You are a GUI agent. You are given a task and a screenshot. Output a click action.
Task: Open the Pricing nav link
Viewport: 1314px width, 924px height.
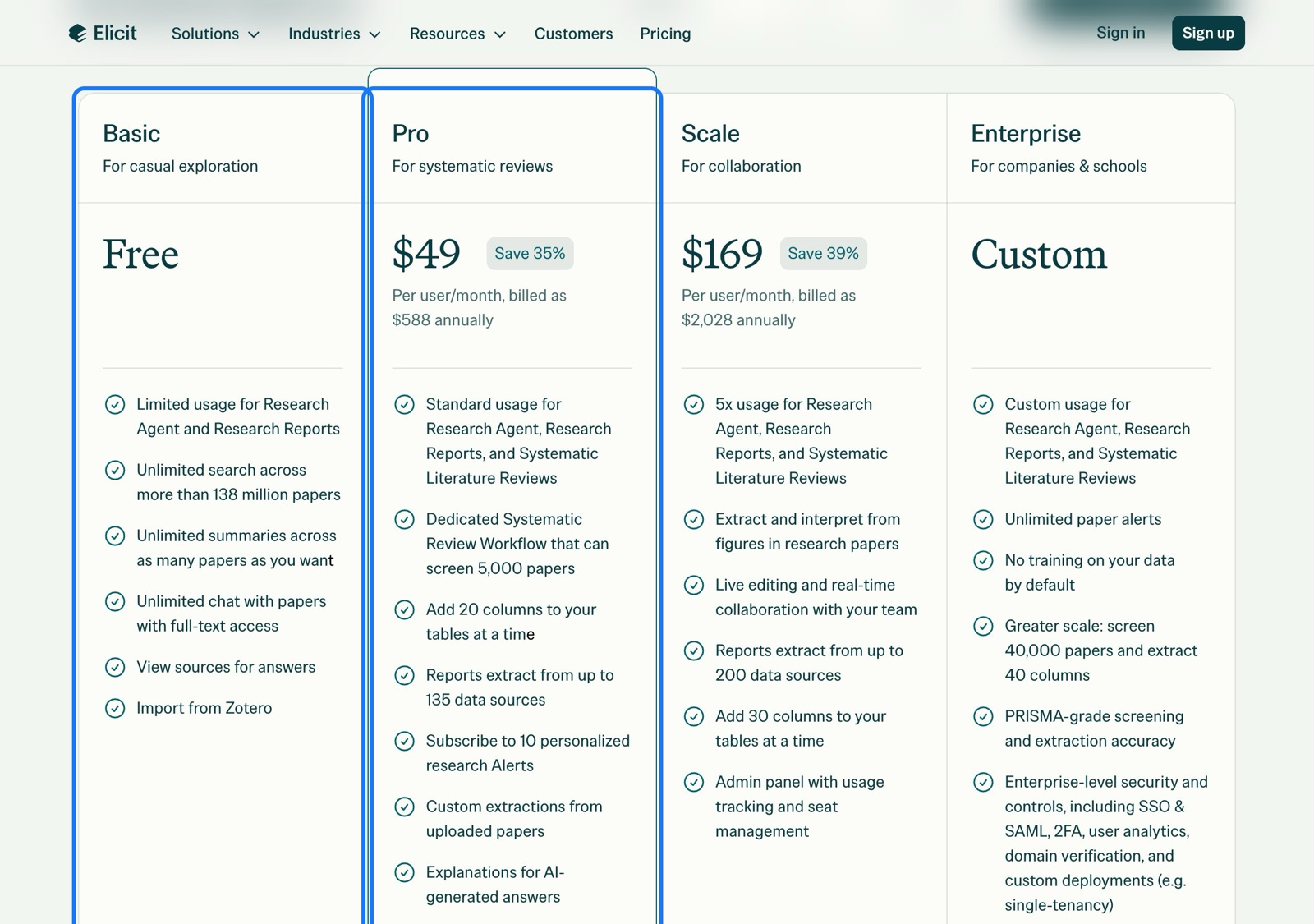[665, 34]
